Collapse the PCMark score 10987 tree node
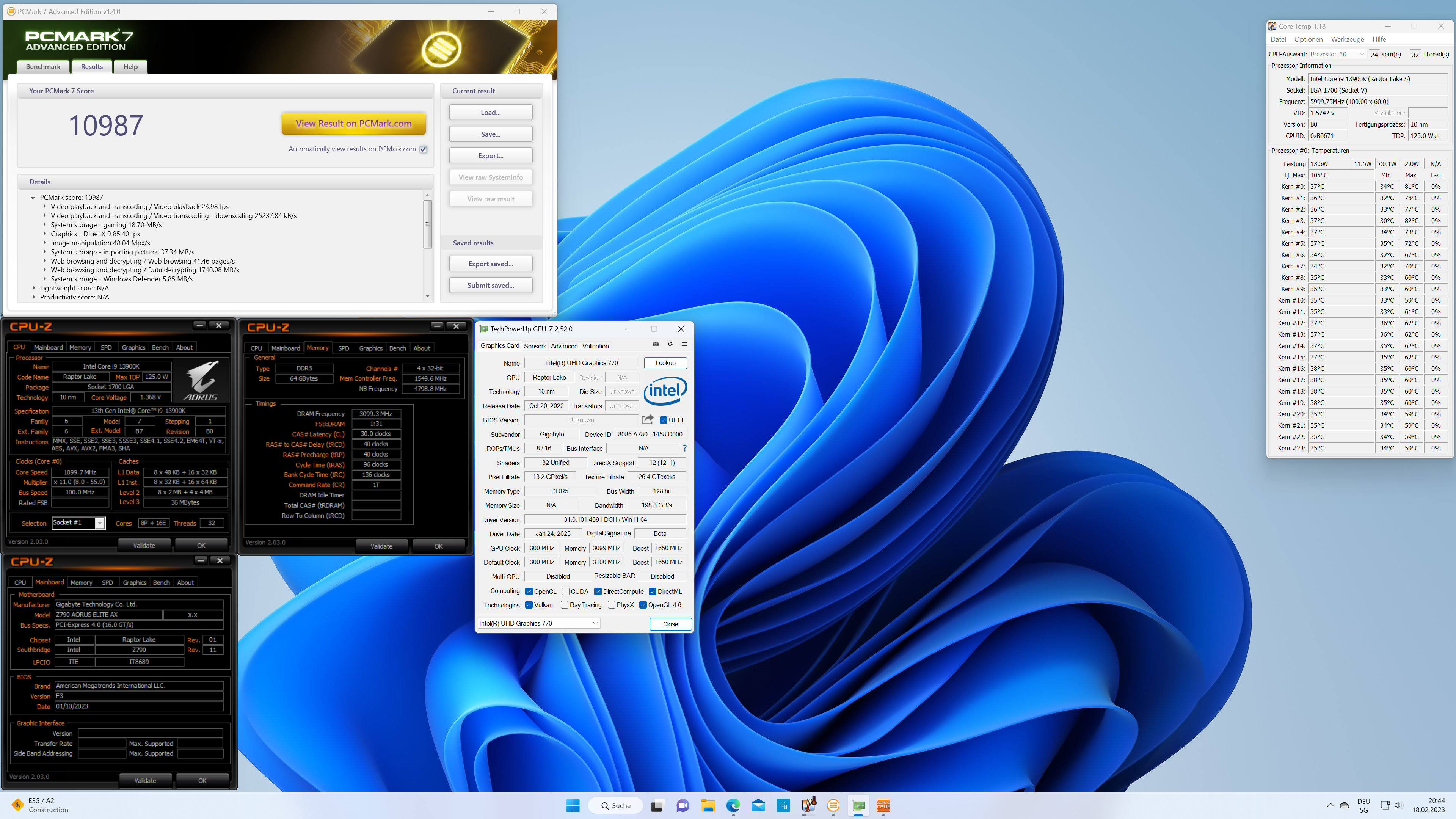1456x819 pixels. pos(33,198)
